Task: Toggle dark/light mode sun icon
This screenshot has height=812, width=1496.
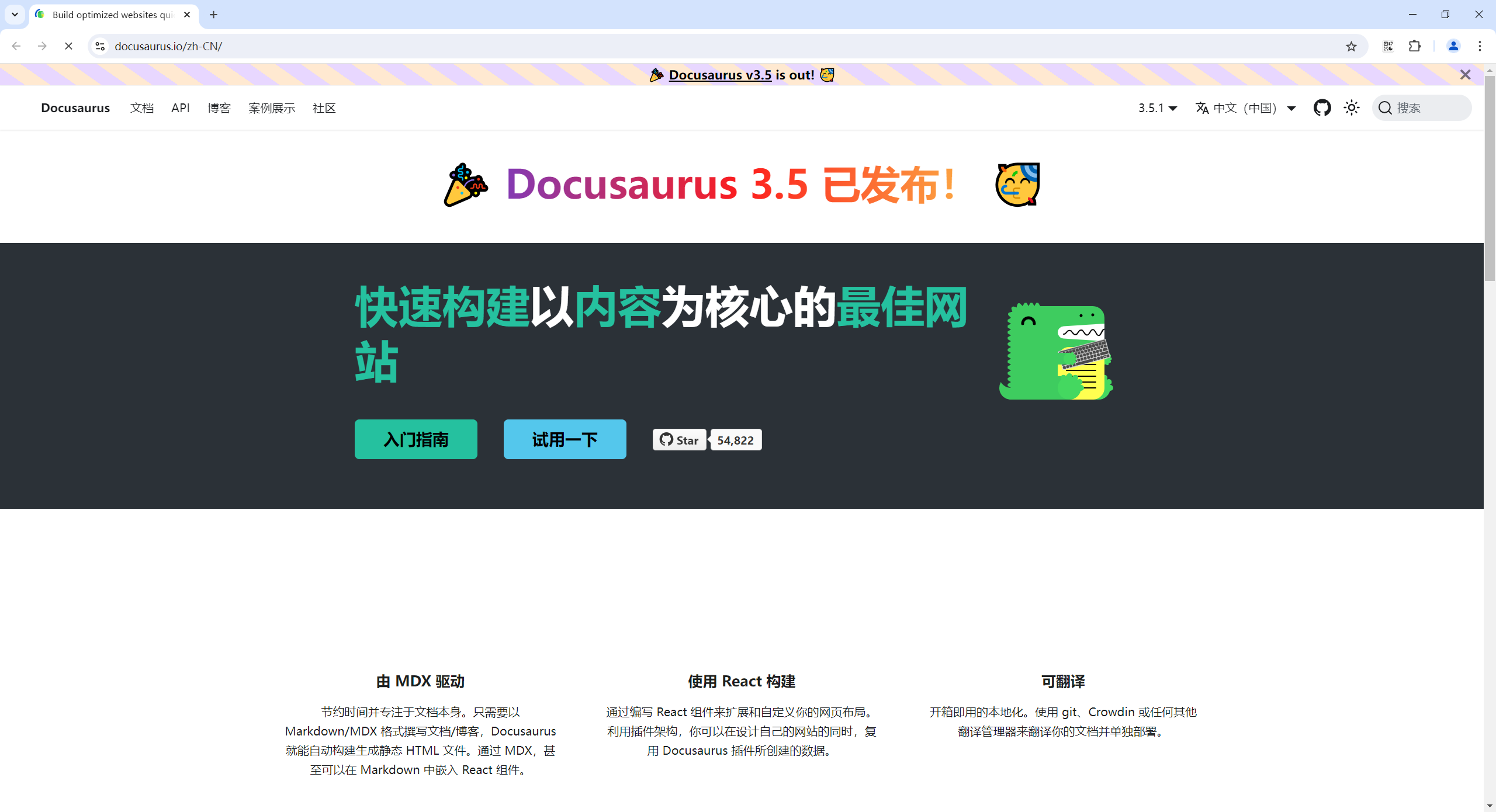Action: pos(1351,107)
